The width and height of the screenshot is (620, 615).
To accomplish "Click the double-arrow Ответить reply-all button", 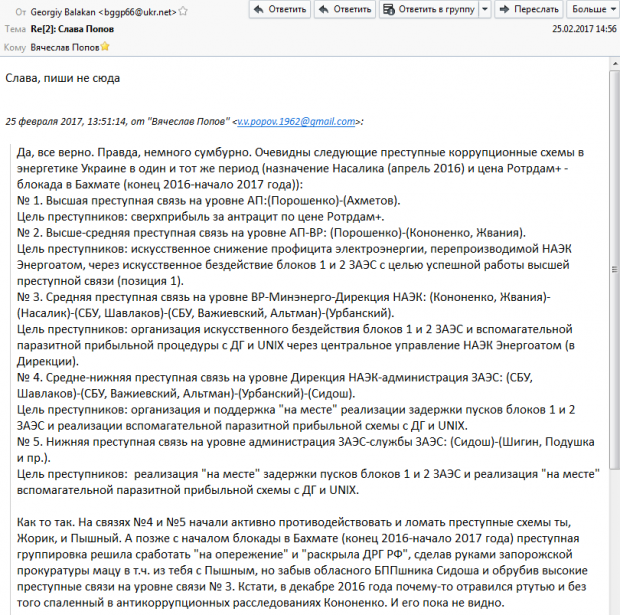I will point(344,10).
